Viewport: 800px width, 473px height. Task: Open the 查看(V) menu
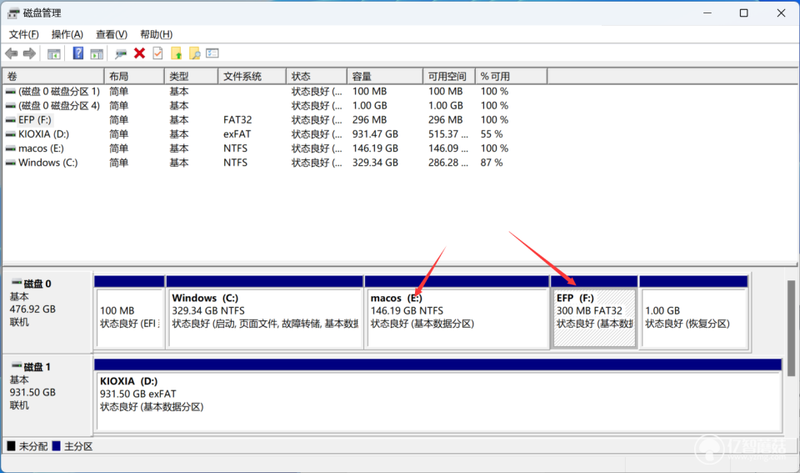[x=111, y=34]
